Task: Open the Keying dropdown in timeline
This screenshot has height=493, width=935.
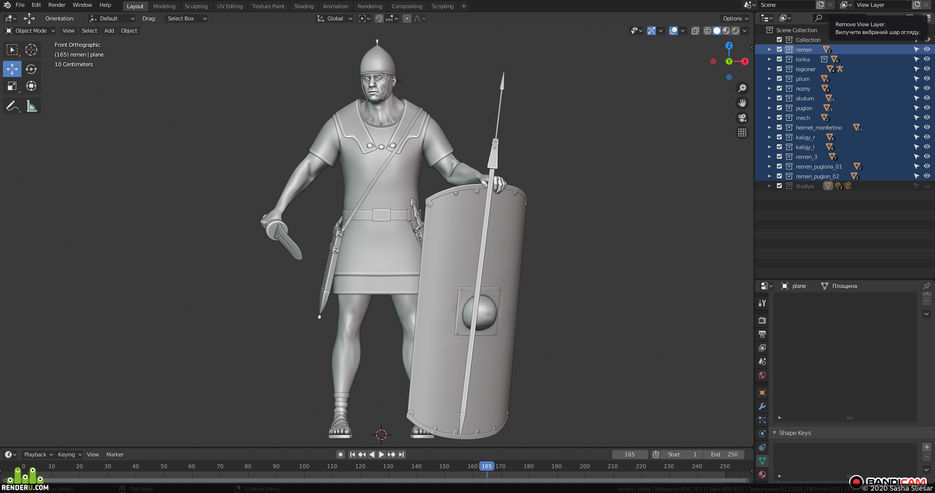Action: coord(70,455)
